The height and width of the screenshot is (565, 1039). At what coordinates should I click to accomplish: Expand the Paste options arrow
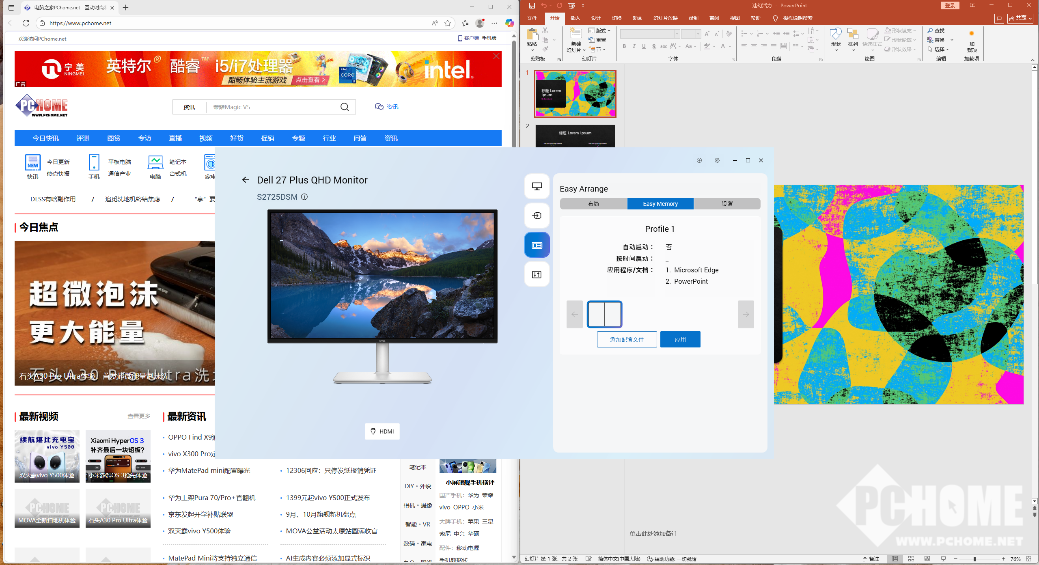[532, 50]
